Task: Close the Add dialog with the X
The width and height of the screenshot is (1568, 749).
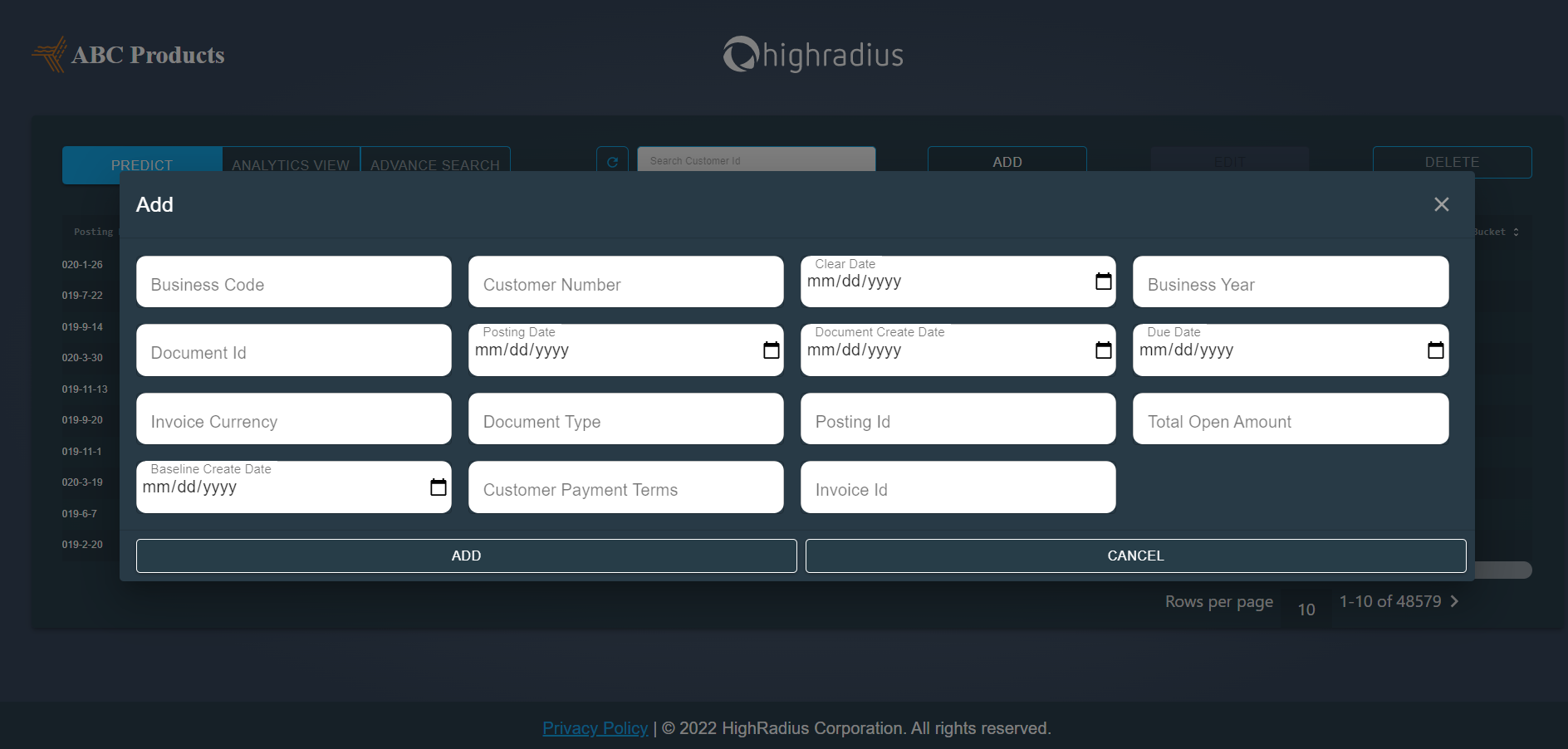Action: point(1441,204)
